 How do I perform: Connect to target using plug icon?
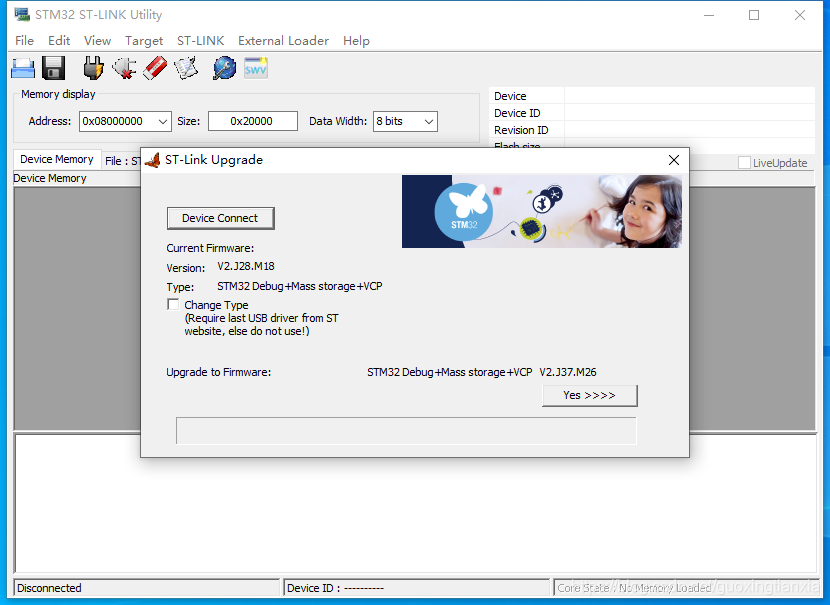93,68
